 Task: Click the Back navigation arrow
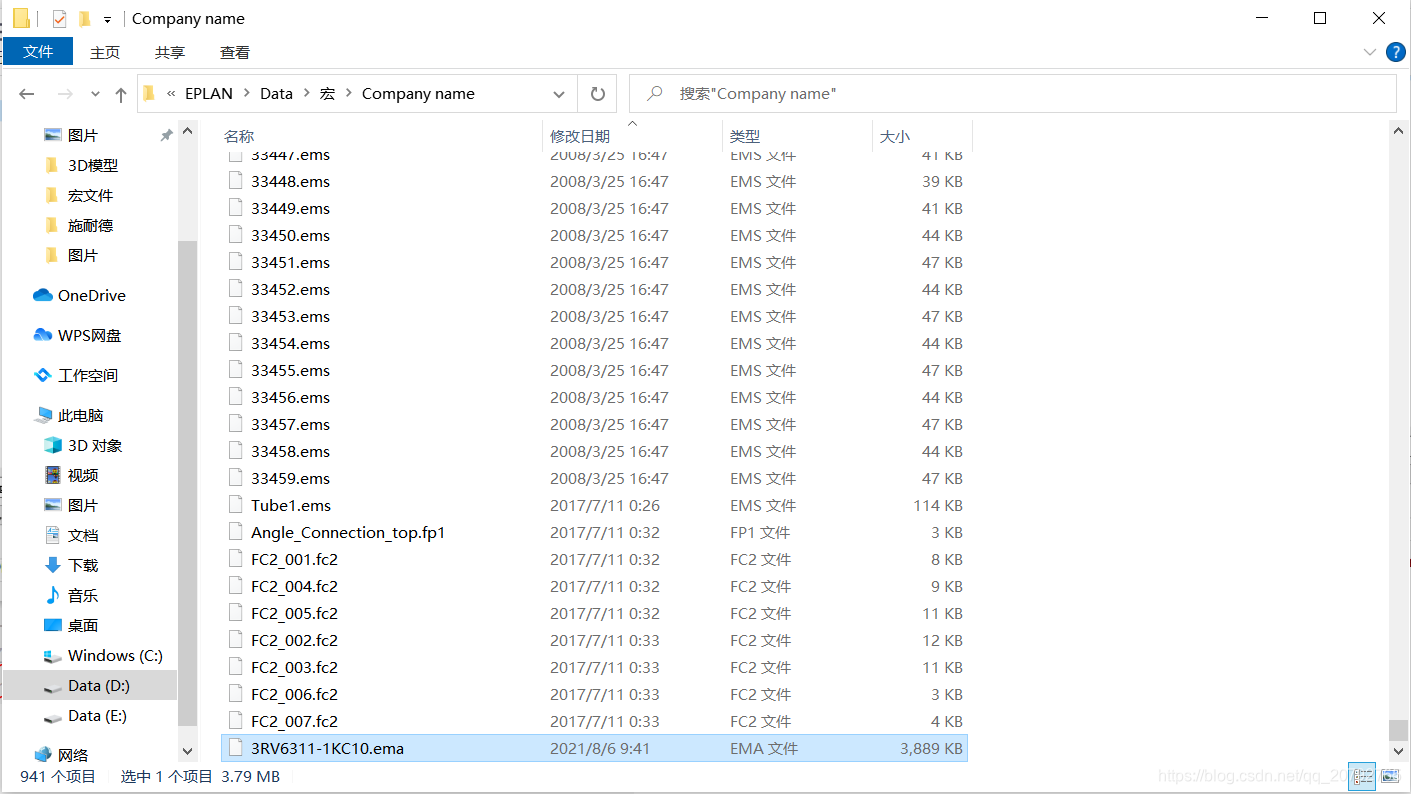point(27,94)
